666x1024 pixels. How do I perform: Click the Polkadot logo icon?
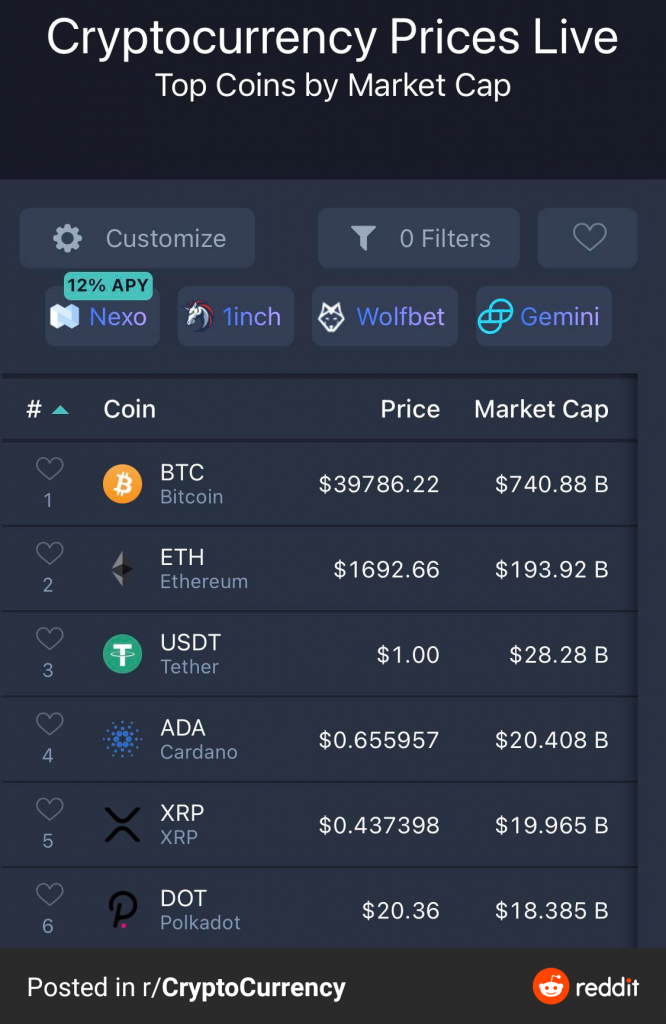pyautogui.click(x=122, y=910)
